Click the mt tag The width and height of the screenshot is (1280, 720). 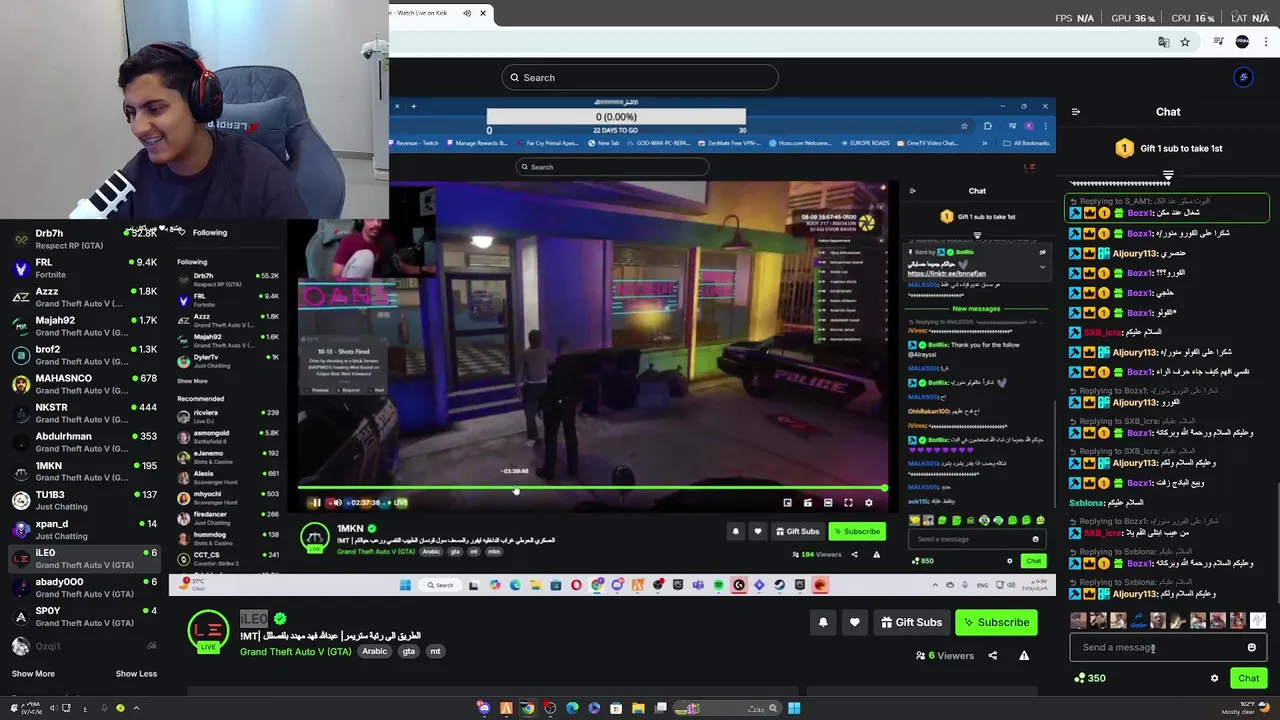tap(435, 651)
